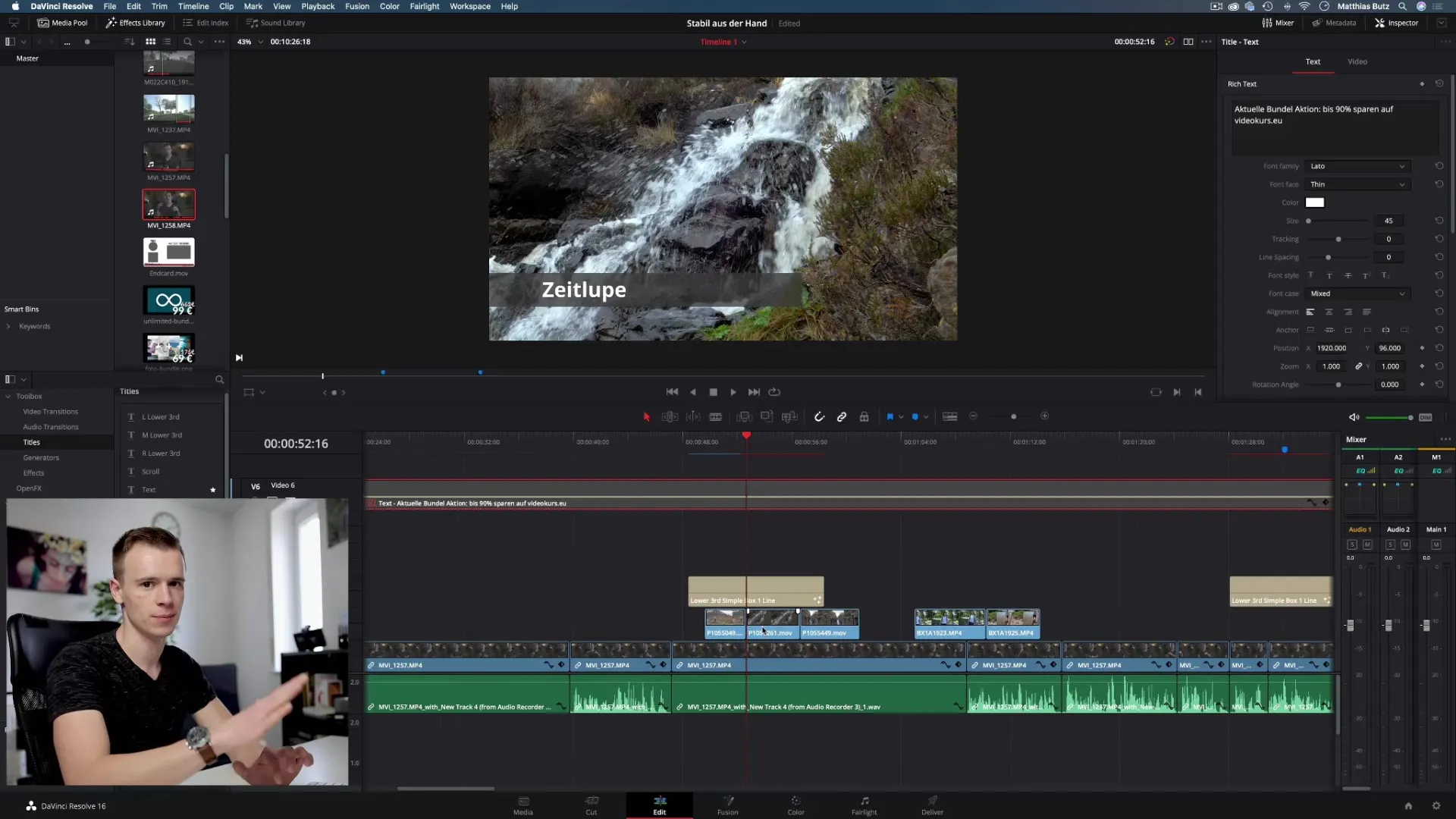Open the Playback menu
Viewport: 1456px width, 819px height.
(x=318, y=6)
